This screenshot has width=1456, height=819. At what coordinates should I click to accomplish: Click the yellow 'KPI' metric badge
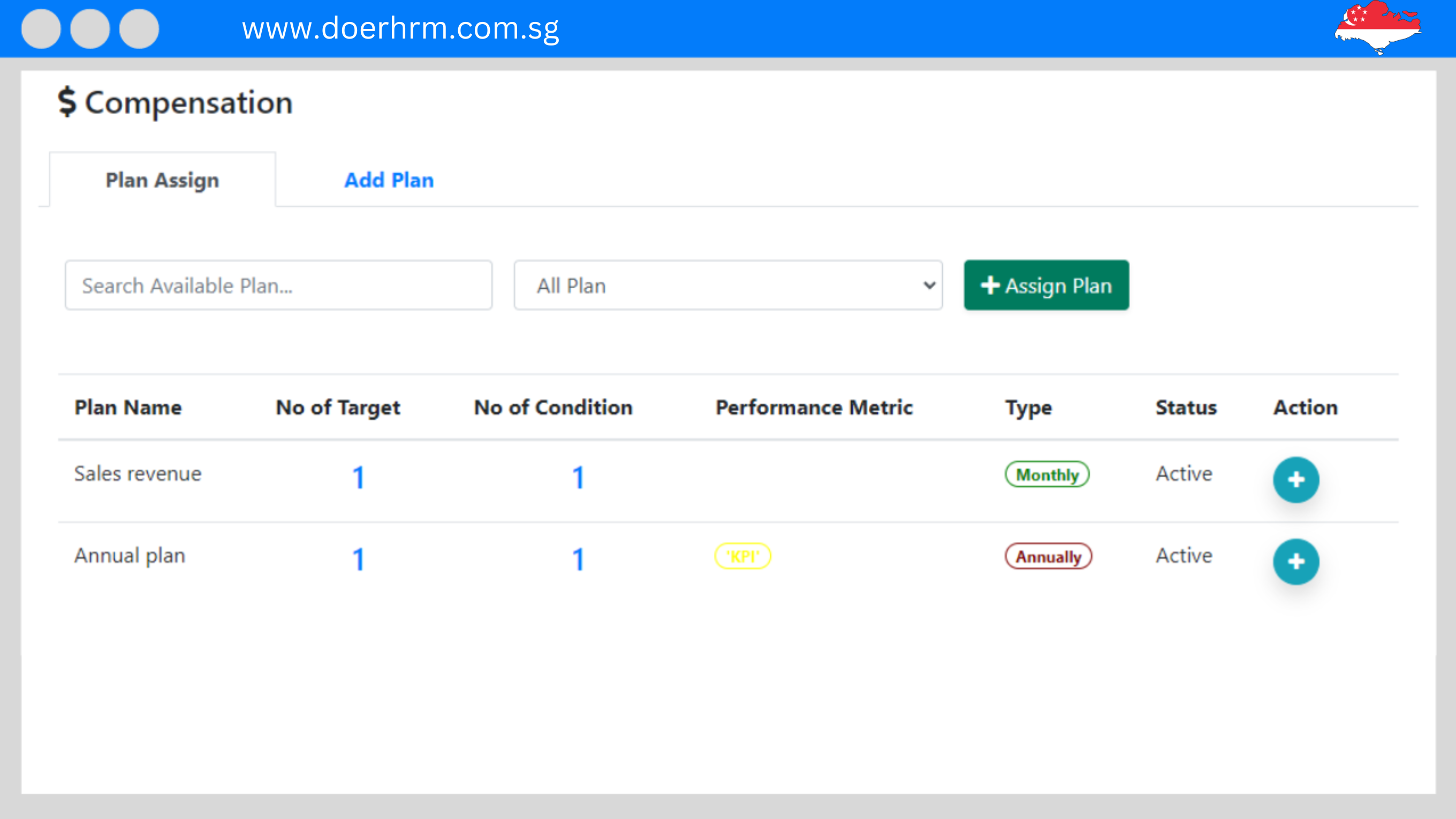(742, 556)
